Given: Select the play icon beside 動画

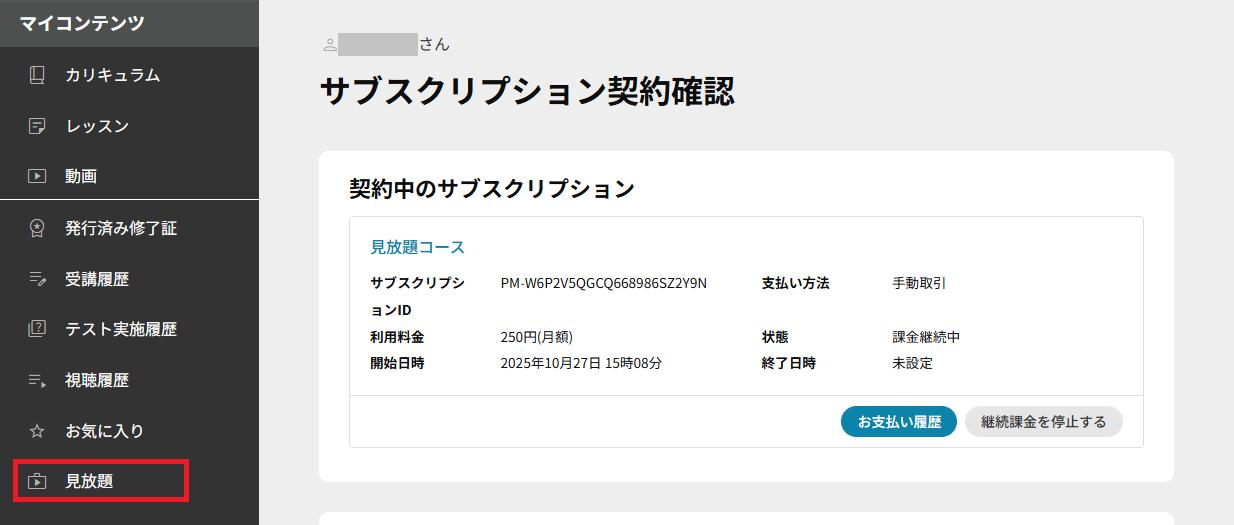Looking at the screenshot, I should point(37,176).
